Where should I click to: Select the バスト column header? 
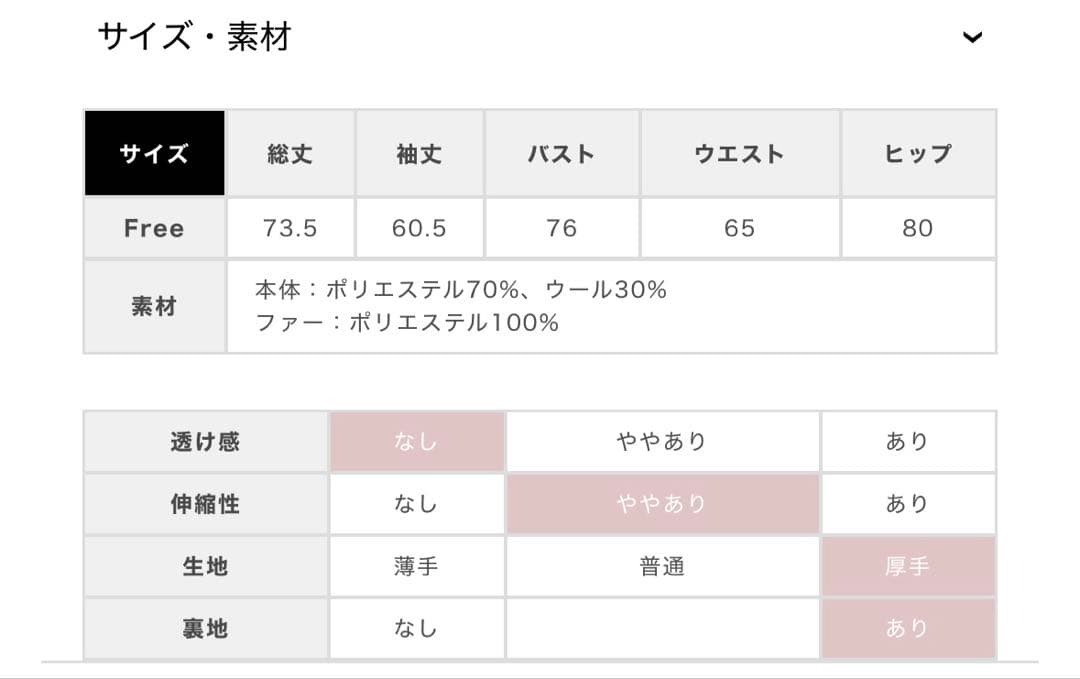pyautogui.click(x=562, y=153)
